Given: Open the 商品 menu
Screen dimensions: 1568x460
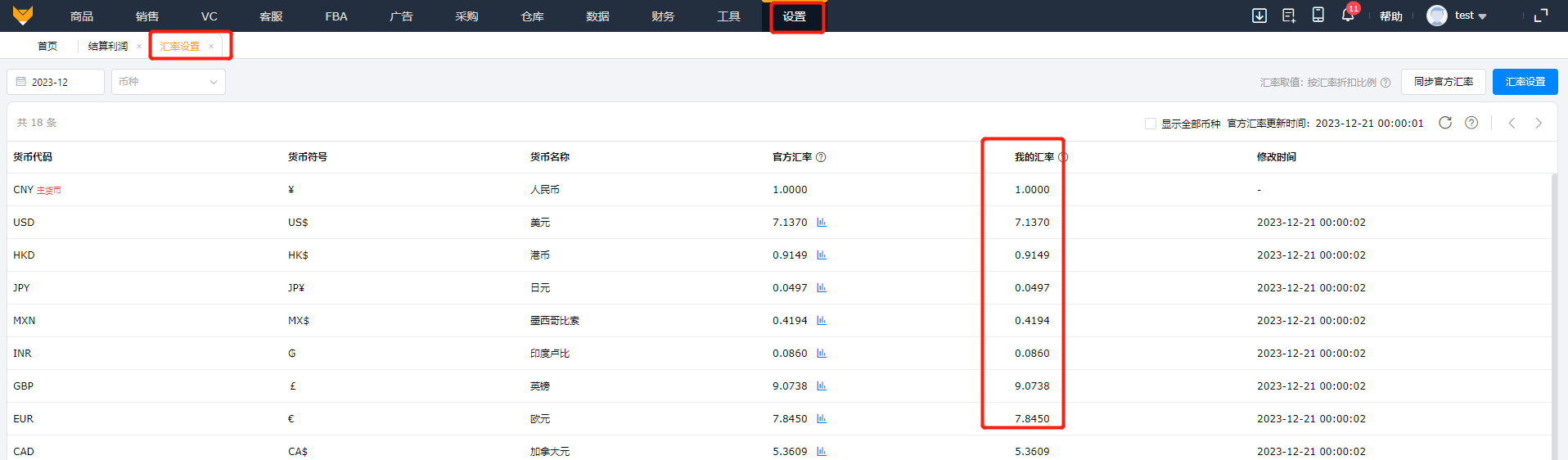Looking at the screenshot, I should [82, 16].
